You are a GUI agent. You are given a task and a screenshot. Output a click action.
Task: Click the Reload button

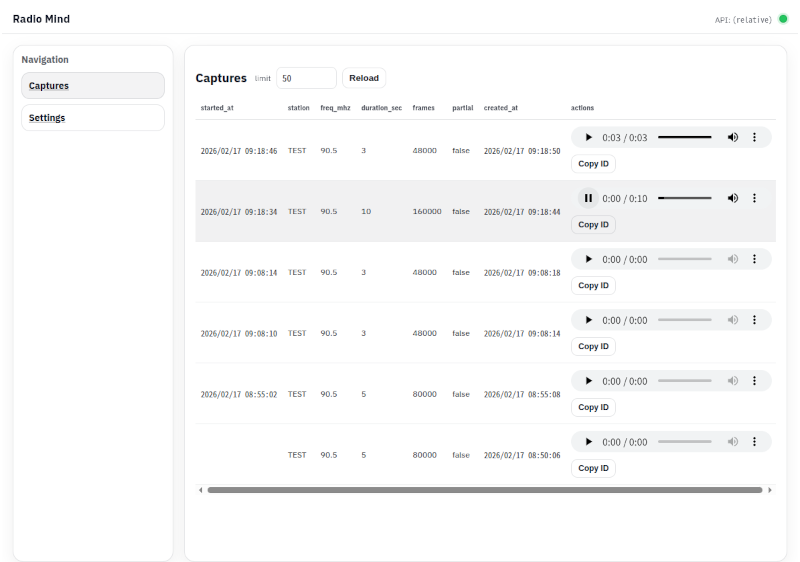click(x=364, y=78)
